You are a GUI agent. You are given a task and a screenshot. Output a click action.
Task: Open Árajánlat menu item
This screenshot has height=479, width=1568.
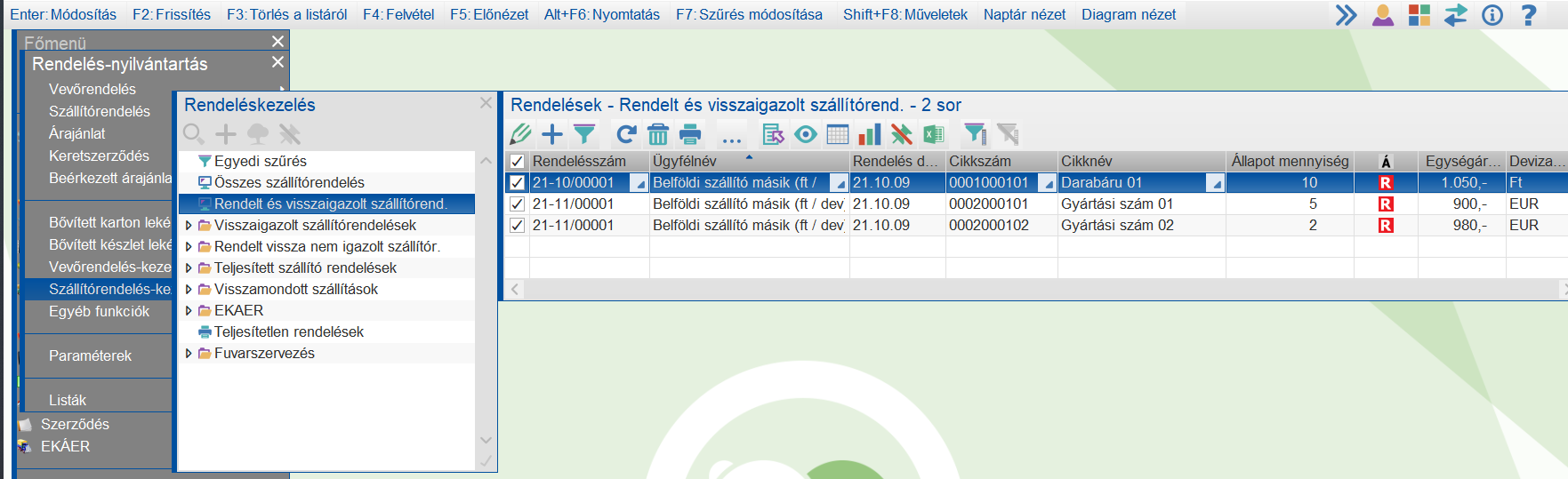click(x=77, y=133)
